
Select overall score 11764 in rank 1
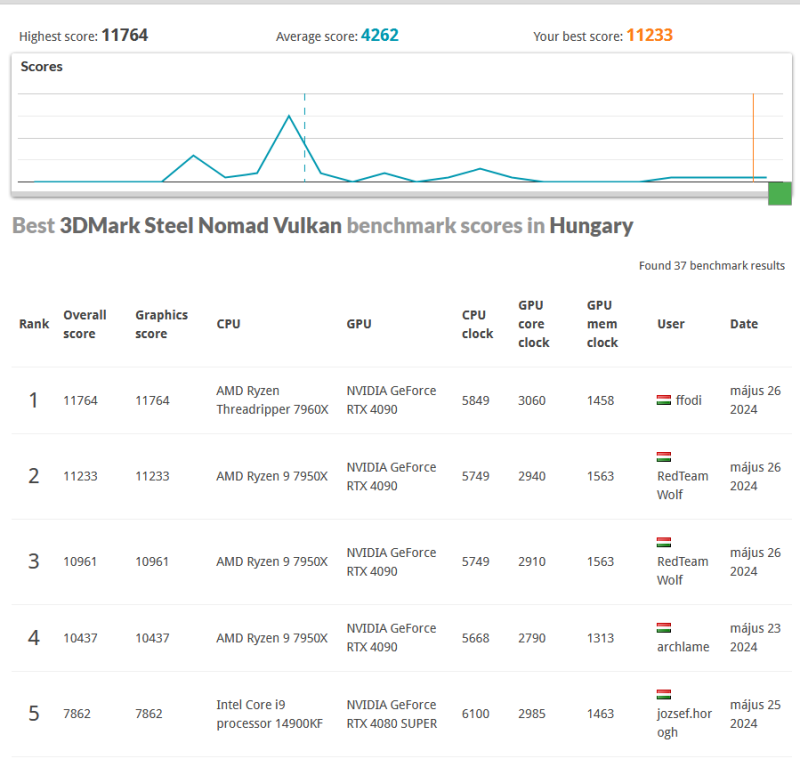[x=80, y=400]
